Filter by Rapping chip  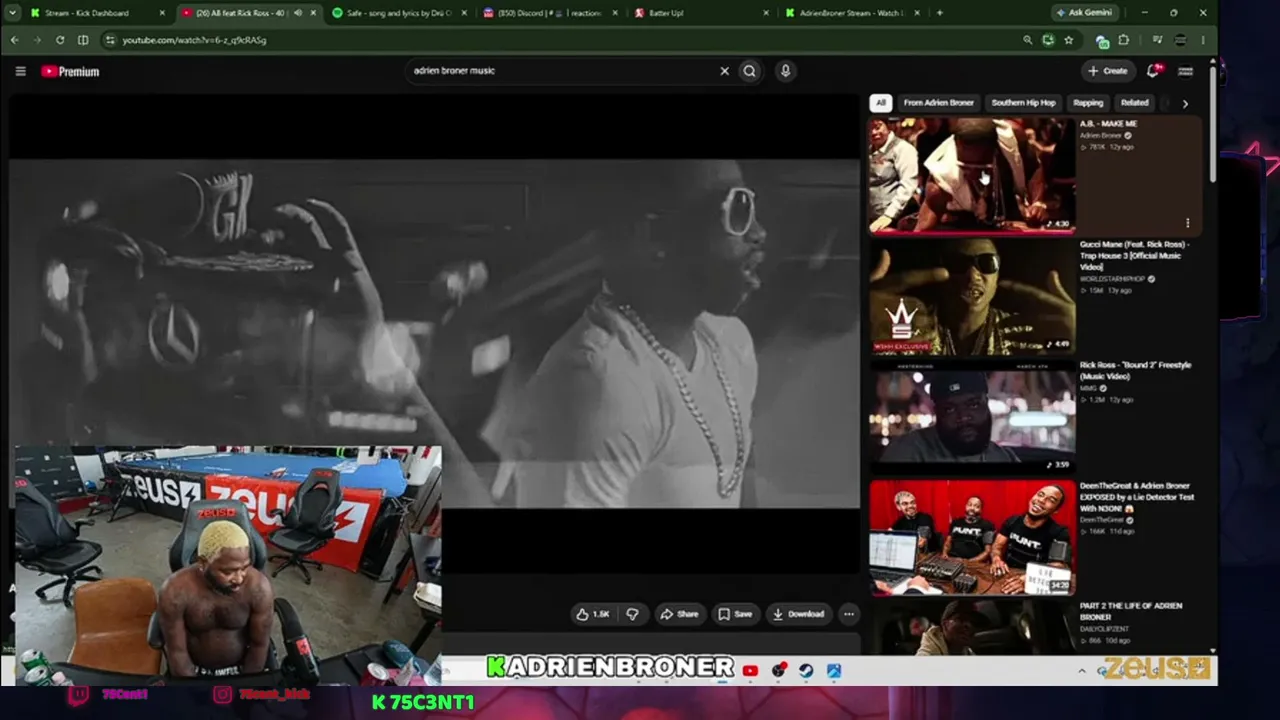pos(1088,102)
